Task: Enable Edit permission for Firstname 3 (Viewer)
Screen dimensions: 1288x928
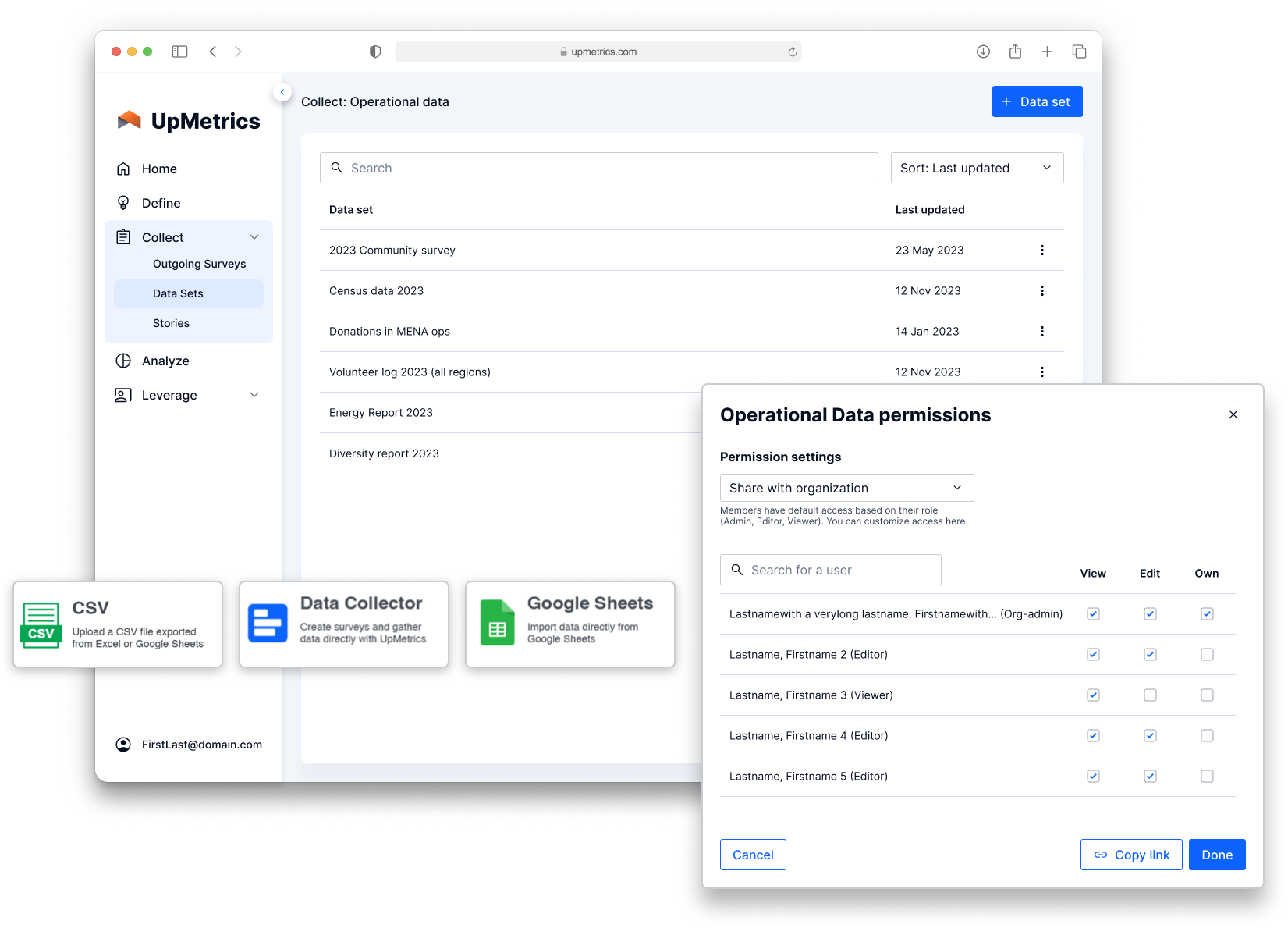Action: click(1150, 695)
